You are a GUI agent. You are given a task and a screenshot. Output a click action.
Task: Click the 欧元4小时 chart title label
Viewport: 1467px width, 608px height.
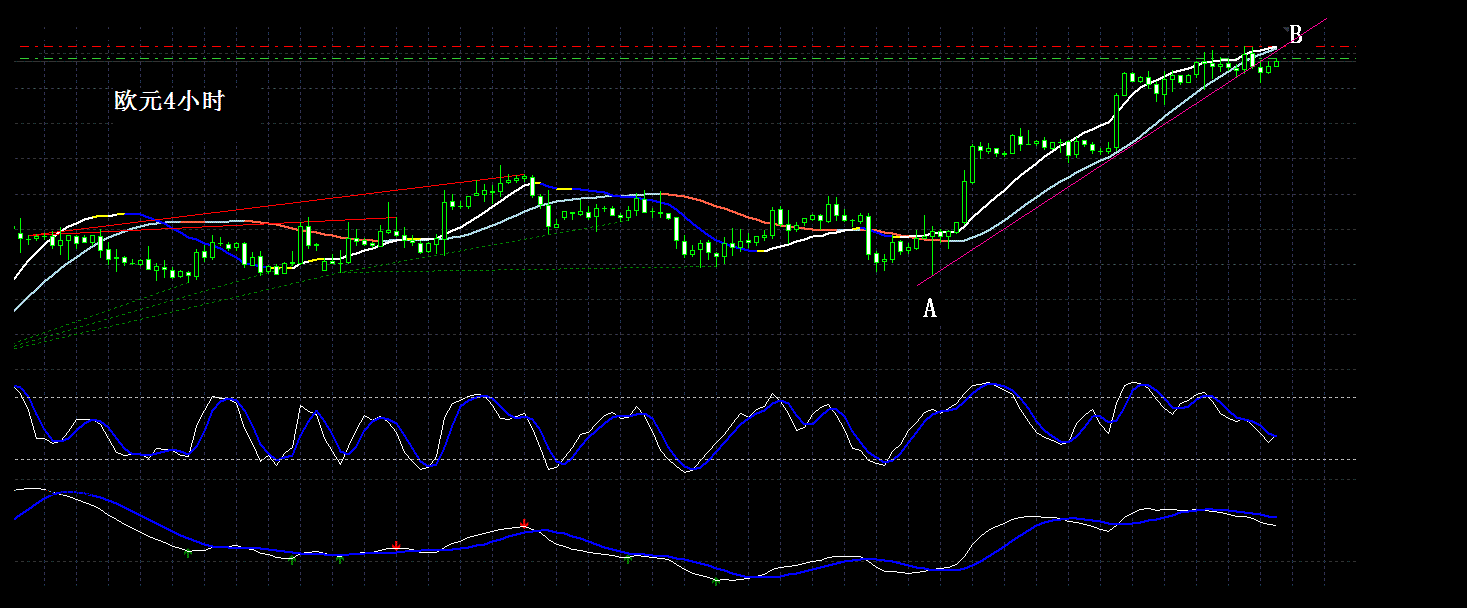[169, 101]
